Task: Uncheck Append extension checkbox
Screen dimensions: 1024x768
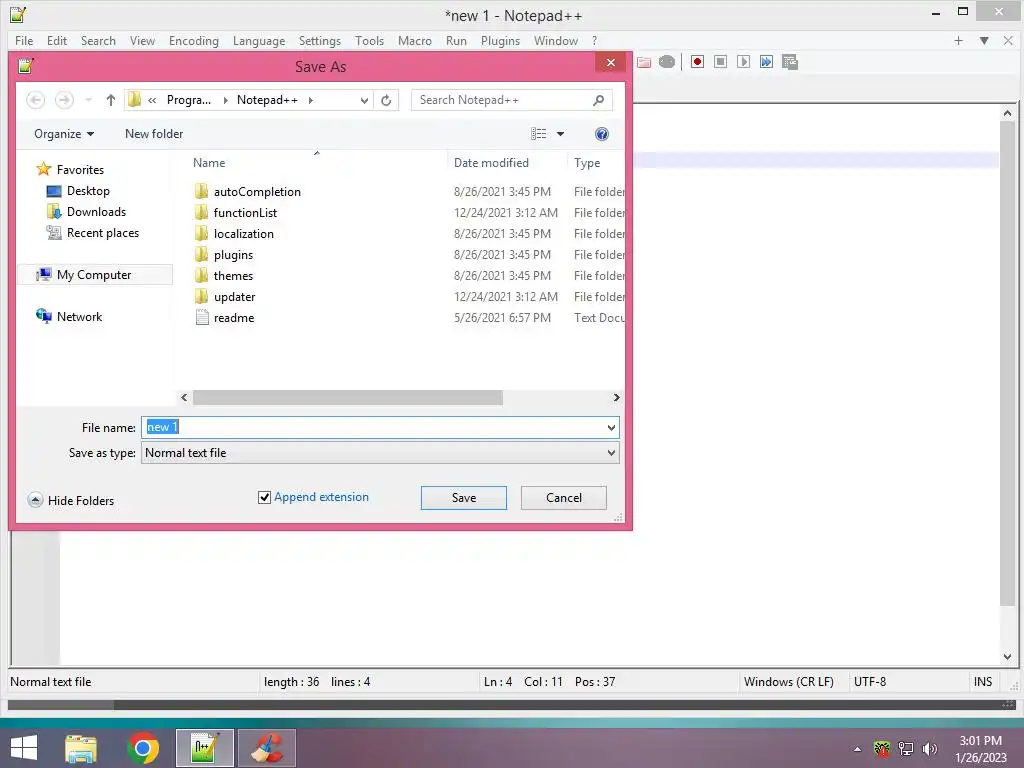Action: click(264, 498)
